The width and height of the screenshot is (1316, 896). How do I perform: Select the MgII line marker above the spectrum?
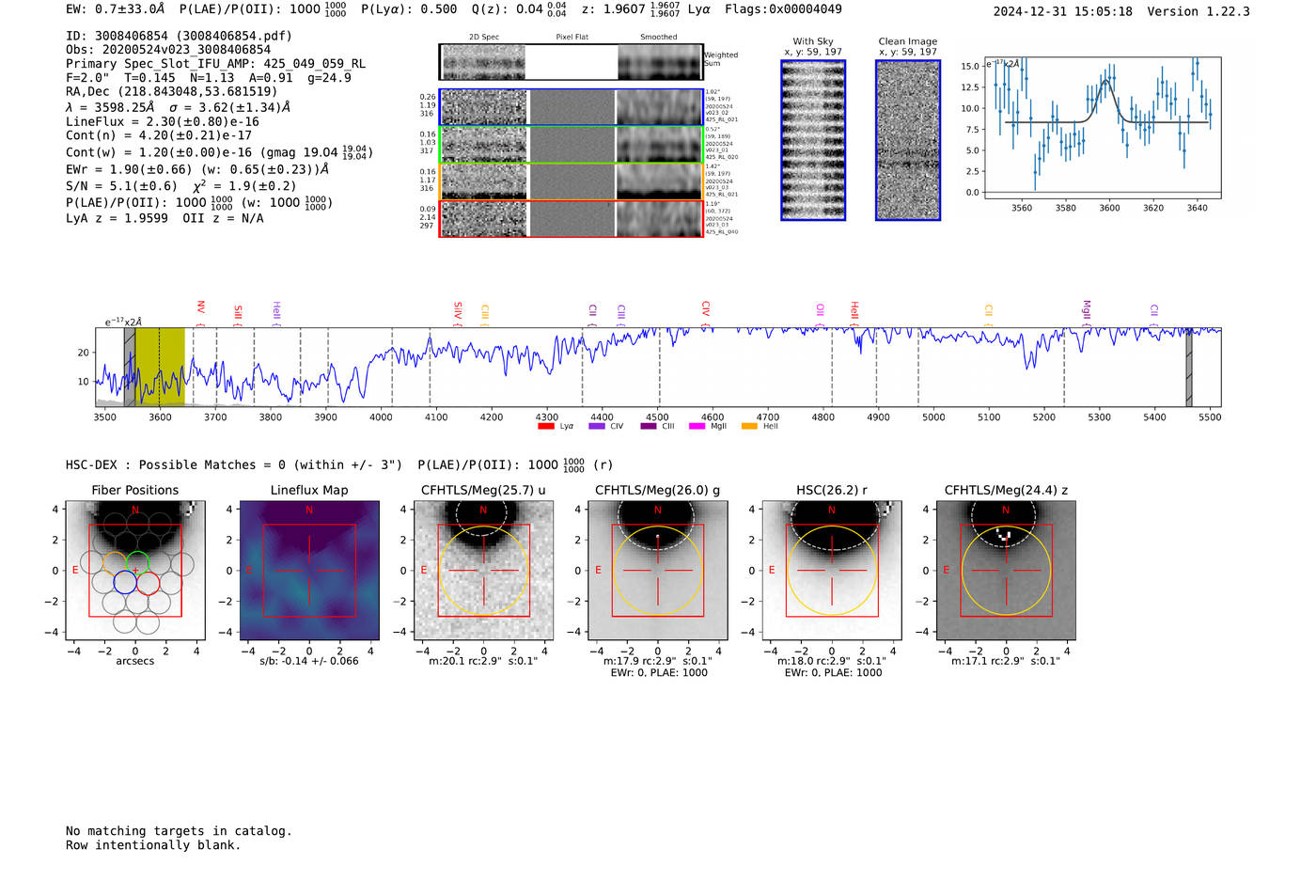tap(1087, 313)
